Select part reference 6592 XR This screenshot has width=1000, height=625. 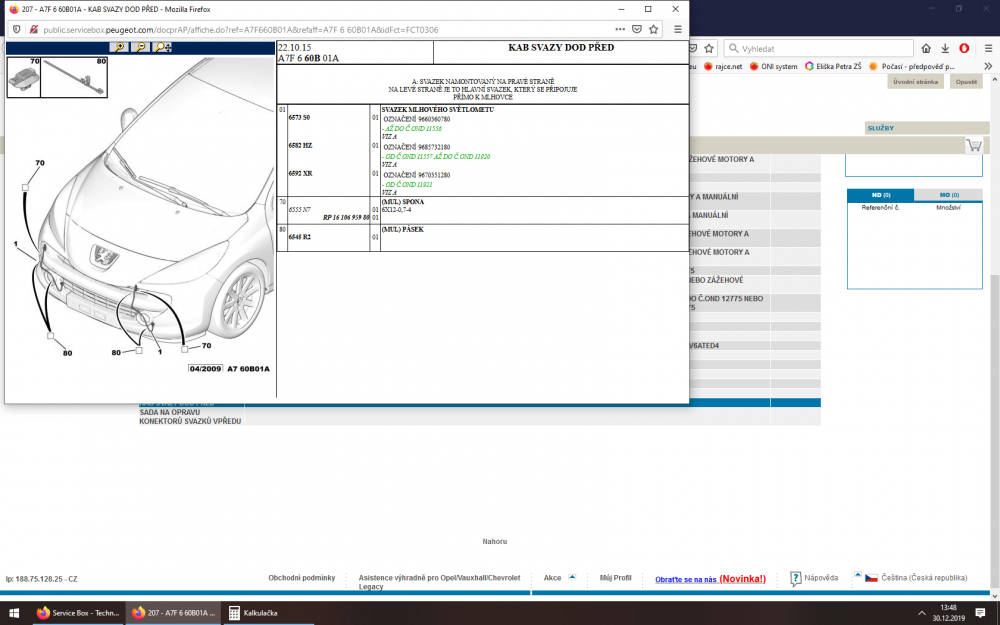click(x=300, y=174)
